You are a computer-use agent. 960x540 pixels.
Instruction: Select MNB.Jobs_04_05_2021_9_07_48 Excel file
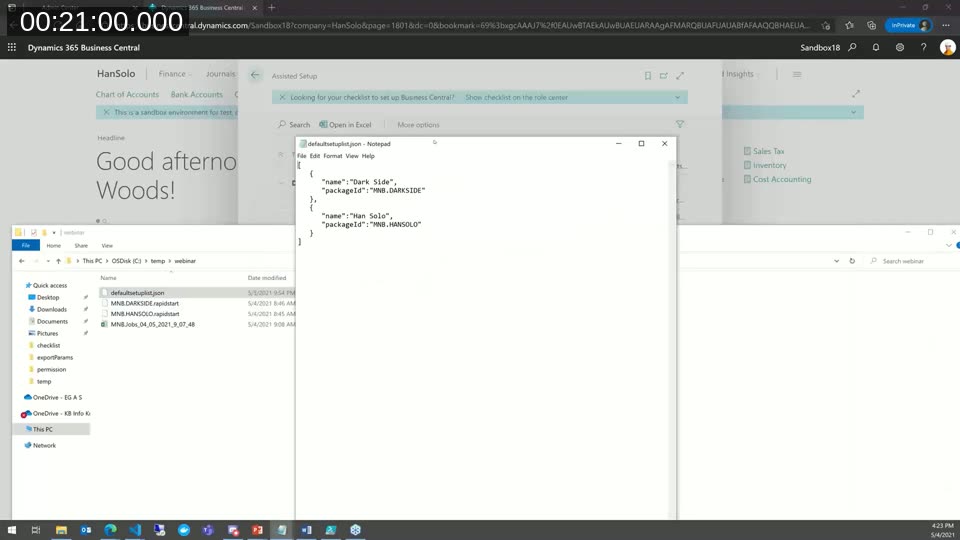tap(152, 324)
